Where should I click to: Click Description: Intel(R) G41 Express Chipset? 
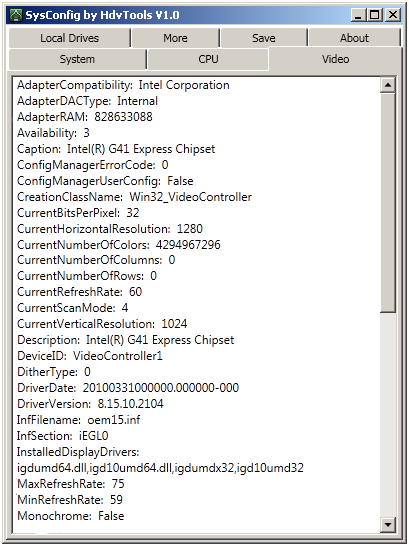point(126,340)
